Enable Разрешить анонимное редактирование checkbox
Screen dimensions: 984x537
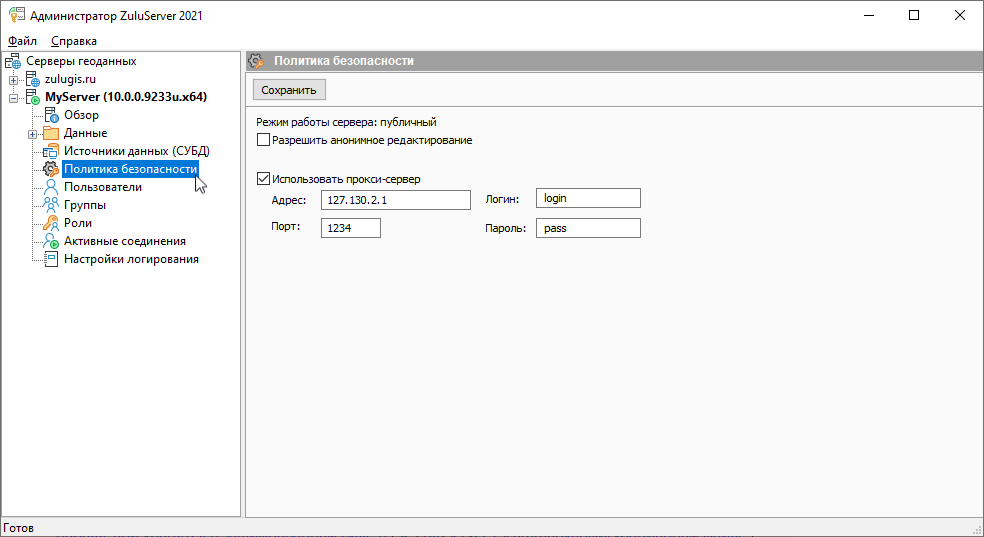pos(264,140)
